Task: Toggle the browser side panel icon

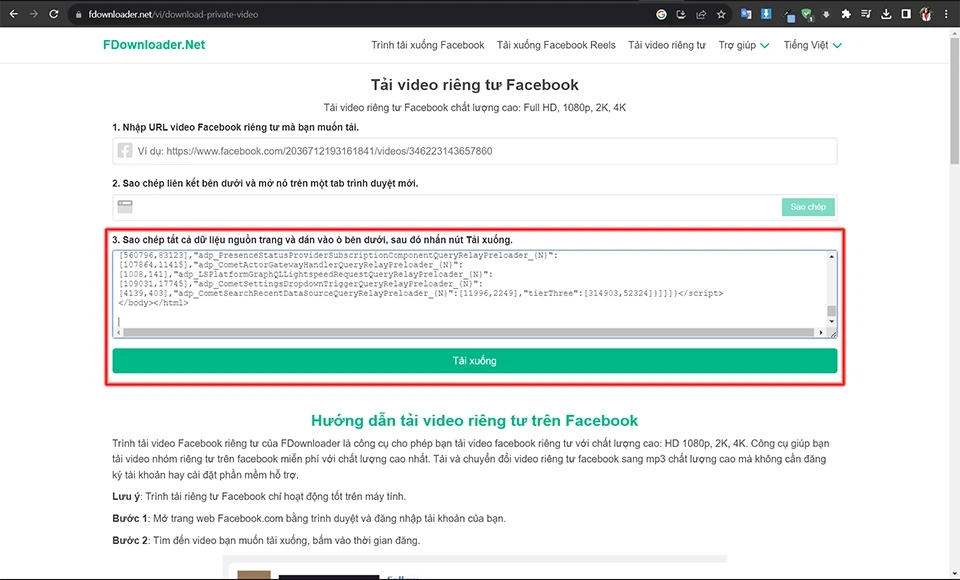Action: coord(905,15)
